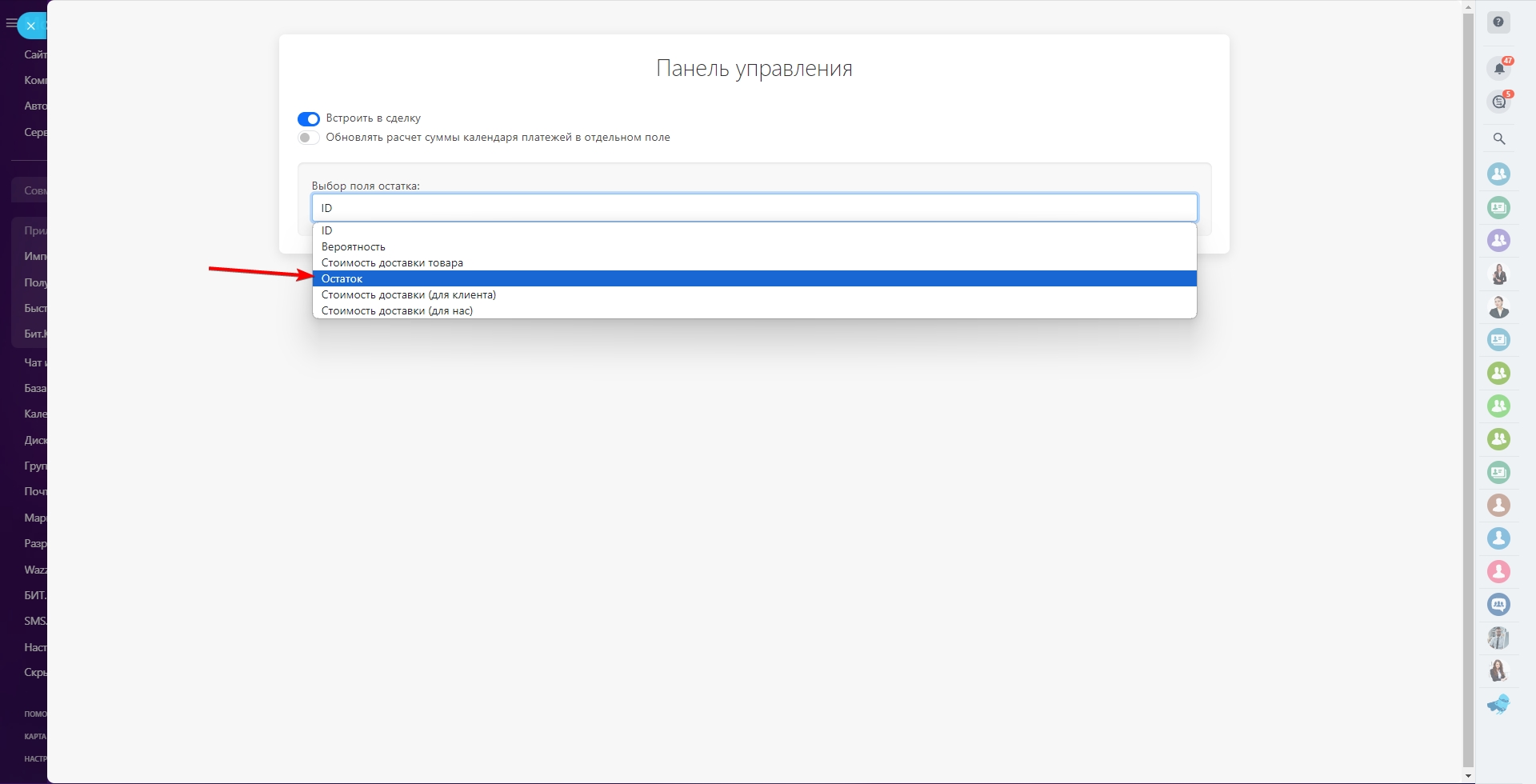Choose "Стоимость доставки (для клиента)" option

[754, 294]
